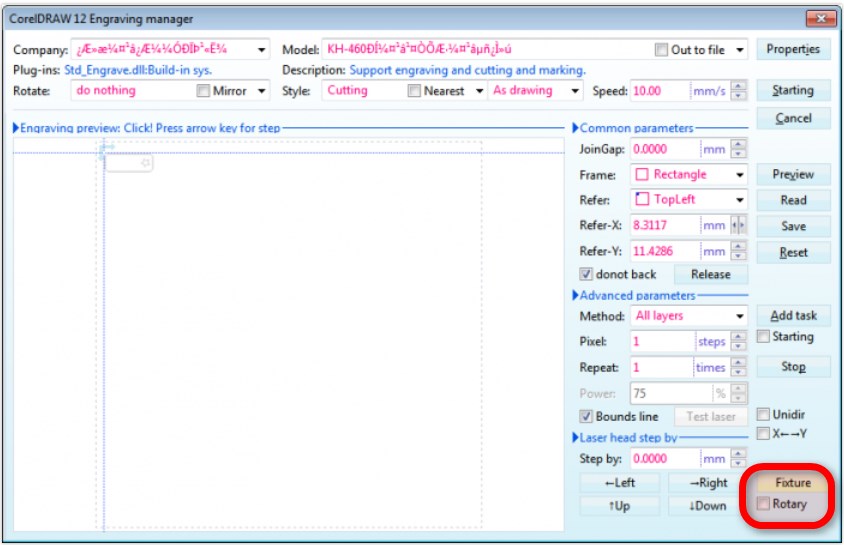The image size is (844, 545).
Task: Move laser head with Left arrow button
Action: (x=619, y=482)
